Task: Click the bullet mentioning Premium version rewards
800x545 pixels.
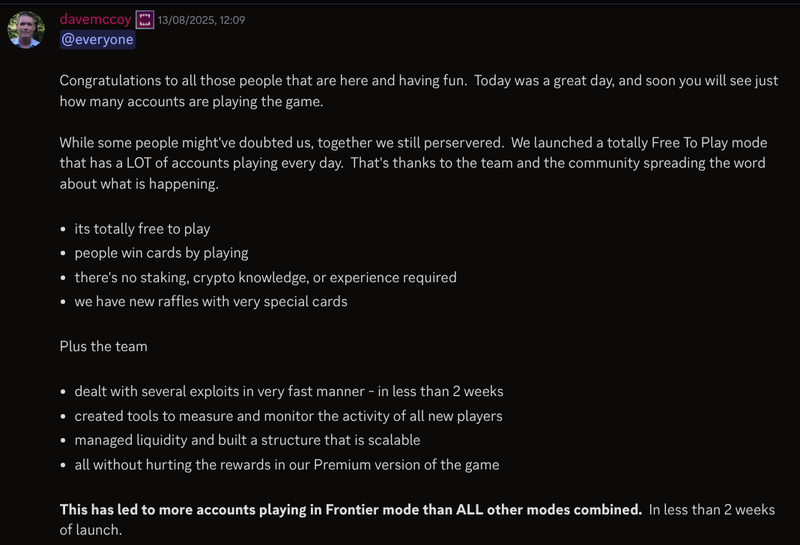Action: (286, 464)
